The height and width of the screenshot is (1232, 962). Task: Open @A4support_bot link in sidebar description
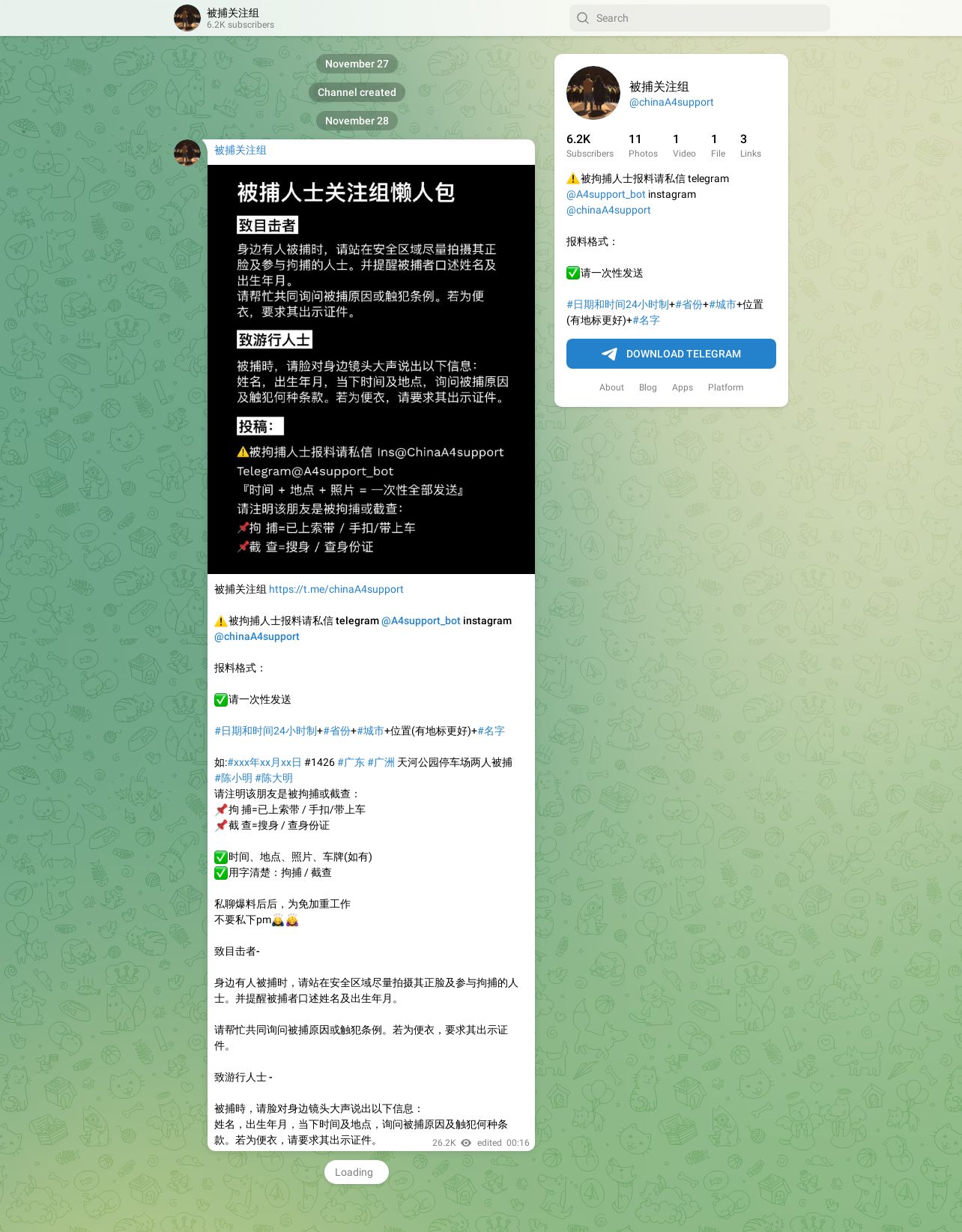coord(605,194)
